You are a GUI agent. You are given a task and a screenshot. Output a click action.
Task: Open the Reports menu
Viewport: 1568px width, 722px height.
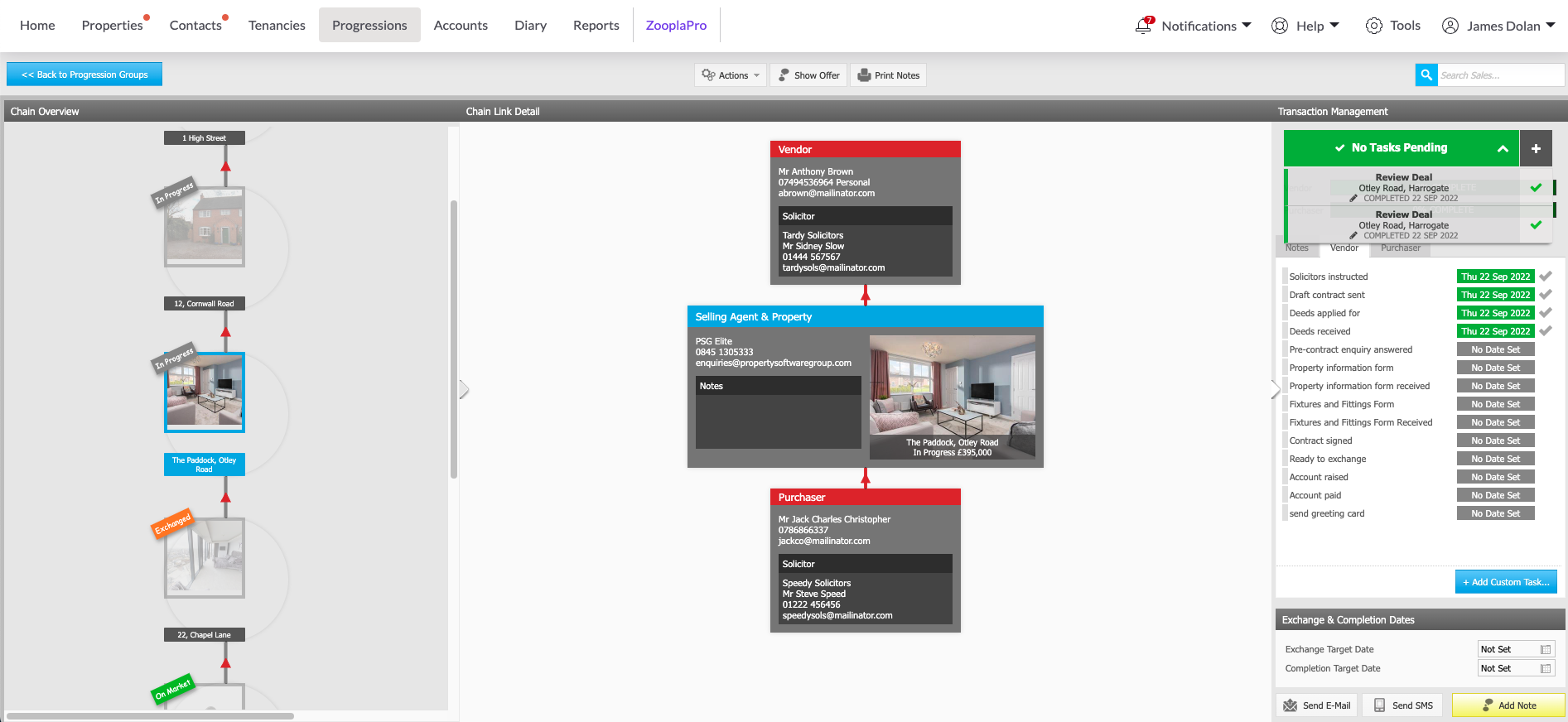tap(596, 26)
